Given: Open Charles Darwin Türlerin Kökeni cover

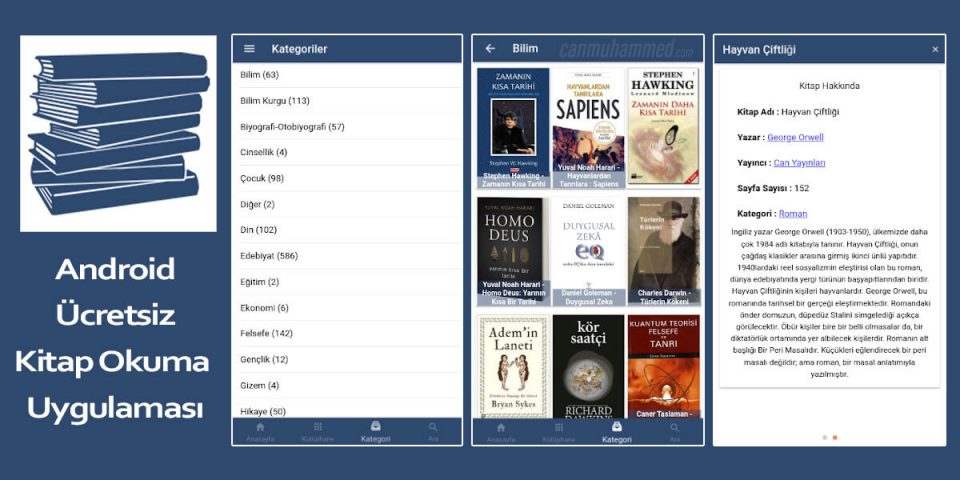Looking at the screenshot, I should coord(663,252).
